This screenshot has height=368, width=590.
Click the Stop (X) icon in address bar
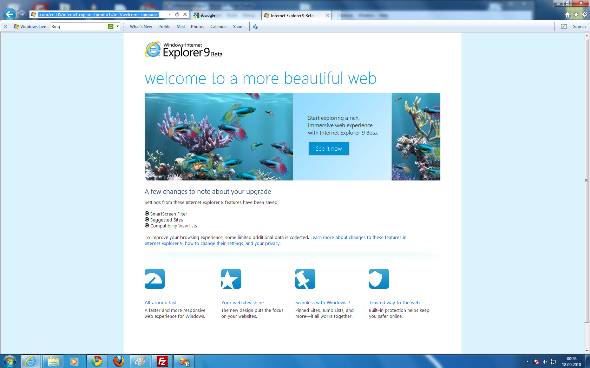[x=185, y=14]
